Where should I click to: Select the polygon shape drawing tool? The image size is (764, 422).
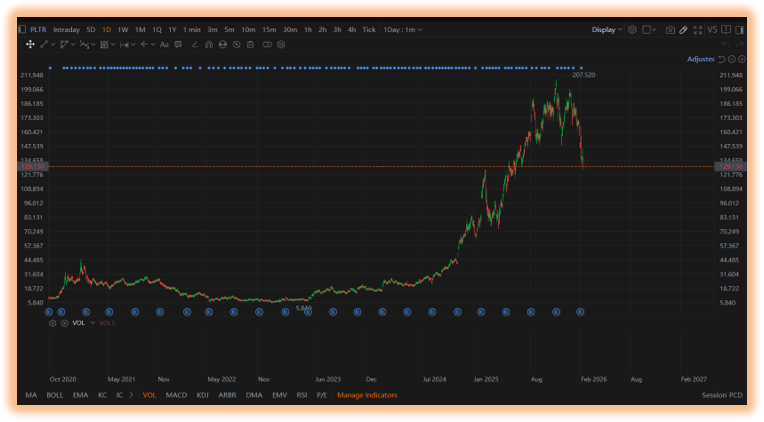[64, 44]
